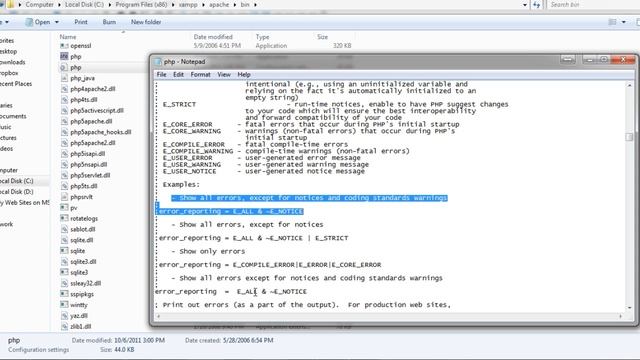This screenshot has height=360, width=640.
Task: Click Burn in Explorer toolbar
Action: click(x=109, y=22)
